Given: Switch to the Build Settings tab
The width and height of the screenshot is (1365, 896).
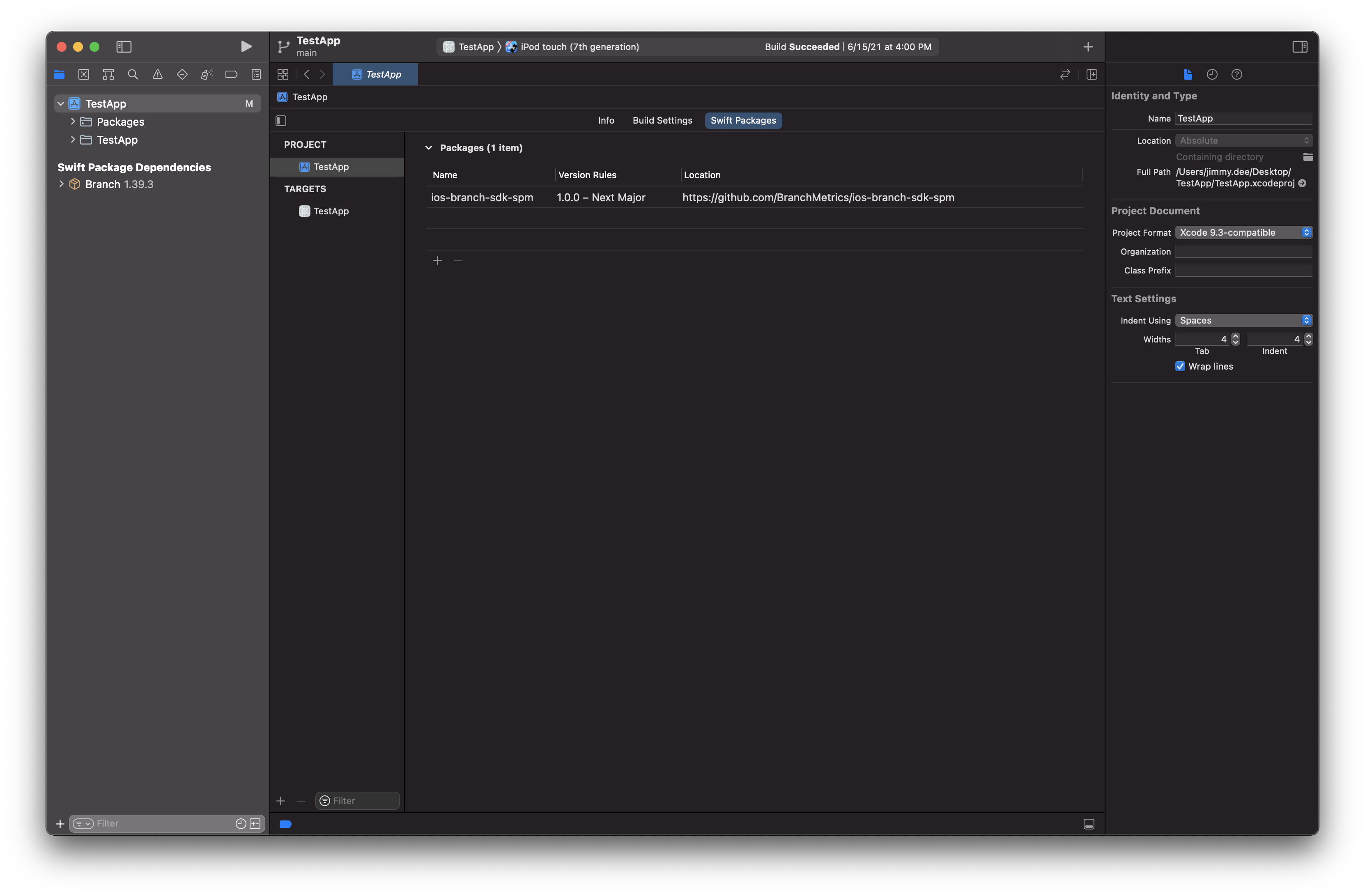Looking at the screenshot, I should 662,120.
